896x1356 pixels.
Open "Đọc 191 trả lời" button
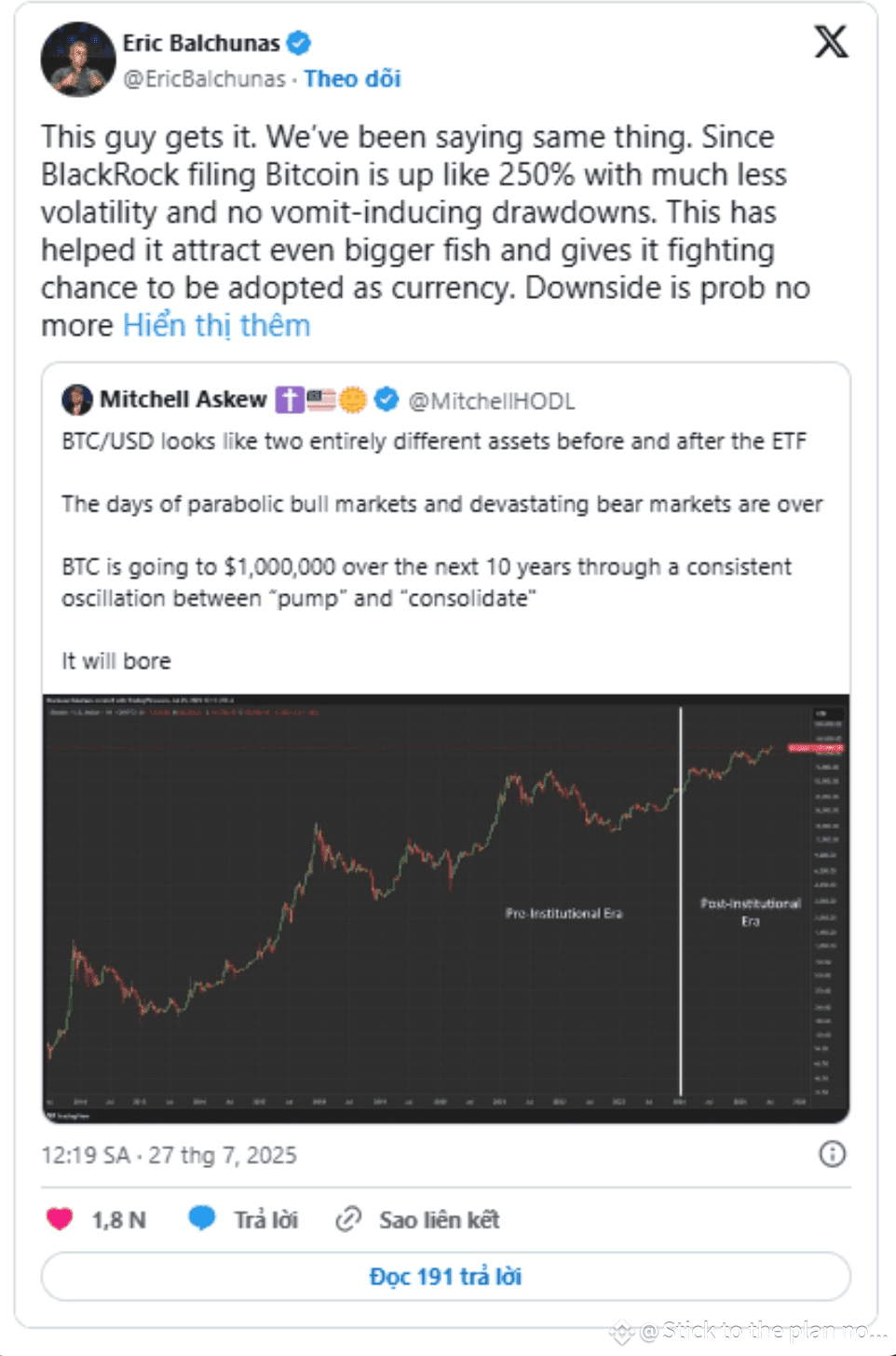(x=445, y=1276)
